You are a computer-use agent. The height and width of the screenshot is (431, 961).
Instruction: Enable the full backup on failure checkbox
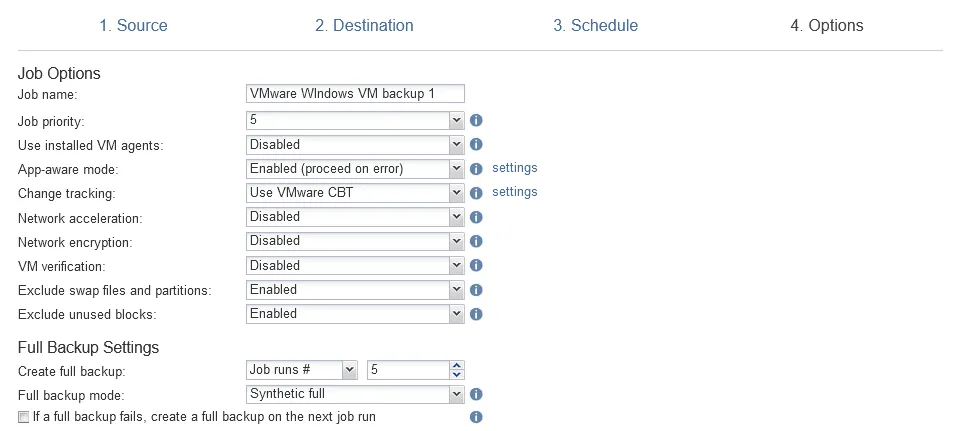coord(23,417)
